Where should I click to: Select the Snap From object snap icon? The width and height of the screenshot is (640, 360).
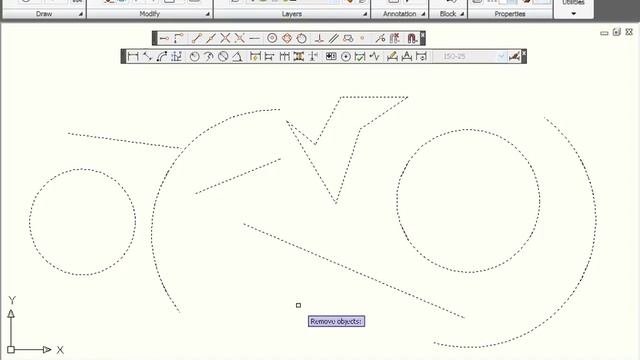[x=178, y=38]
